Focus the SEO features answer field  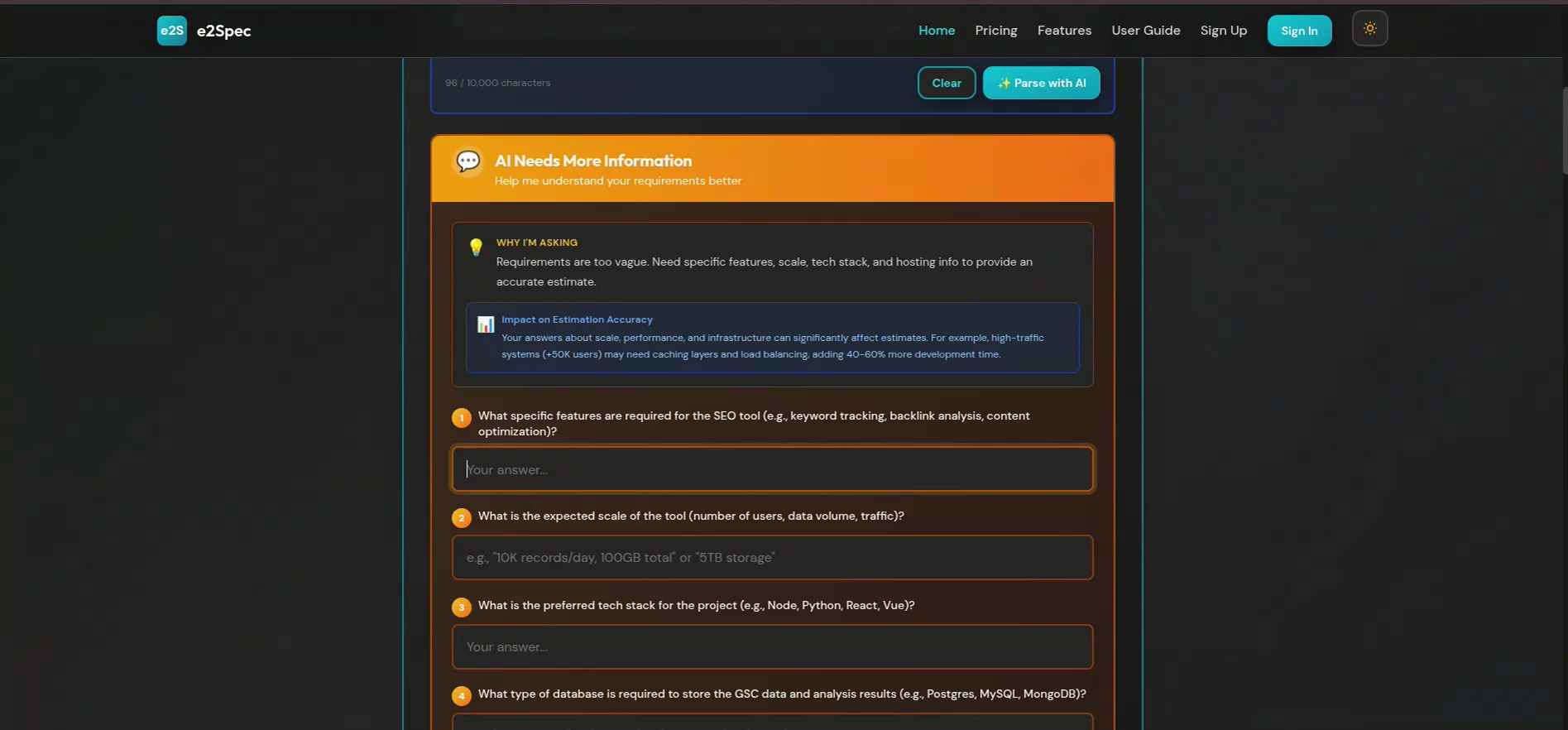pyautogui.click(x=773, y=469)
